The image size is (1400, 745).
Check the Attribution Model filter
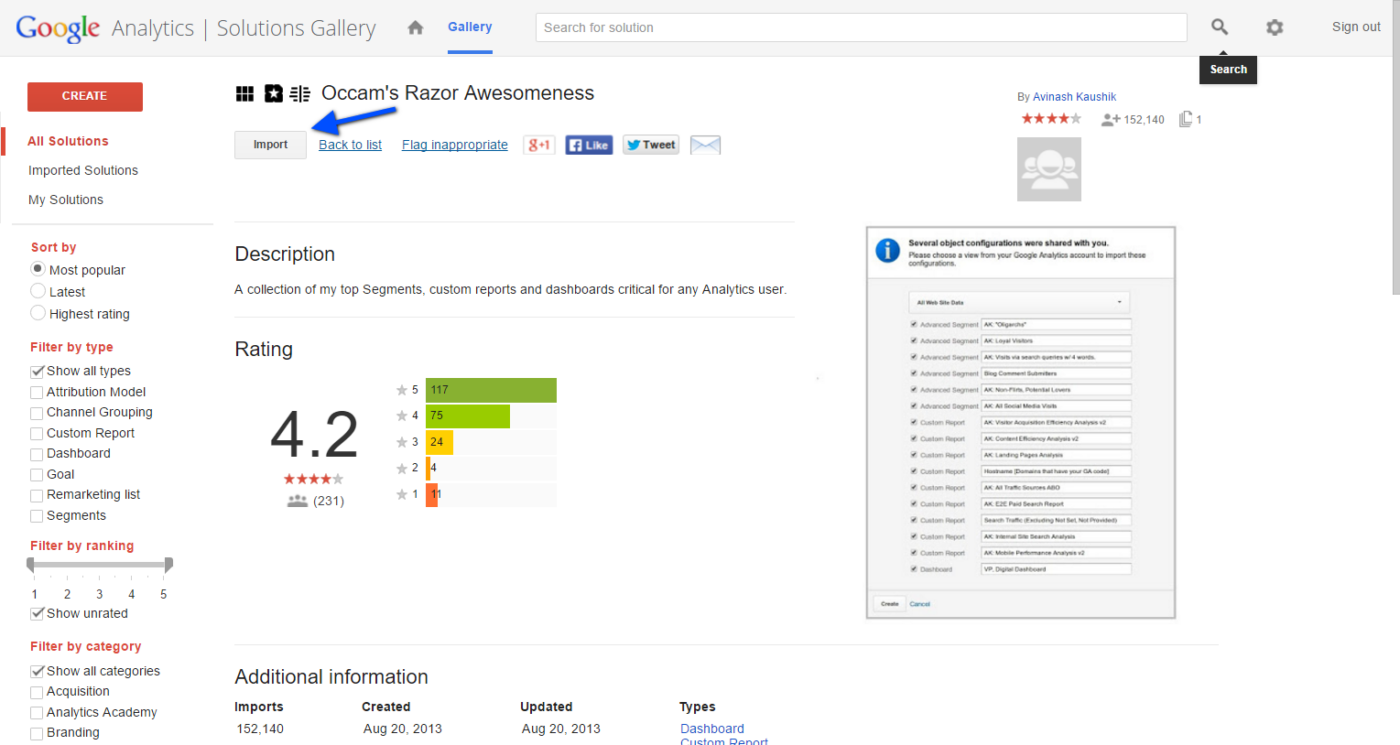37,392
